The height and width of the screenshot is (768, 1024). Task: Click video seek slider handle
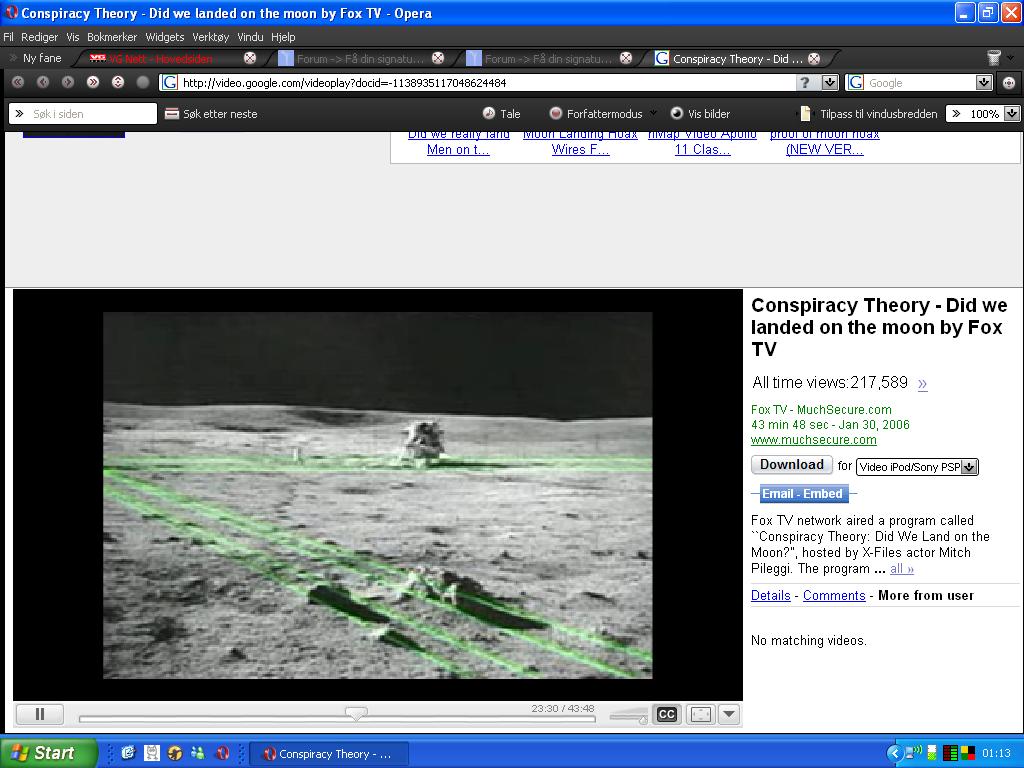click(356, 712)
